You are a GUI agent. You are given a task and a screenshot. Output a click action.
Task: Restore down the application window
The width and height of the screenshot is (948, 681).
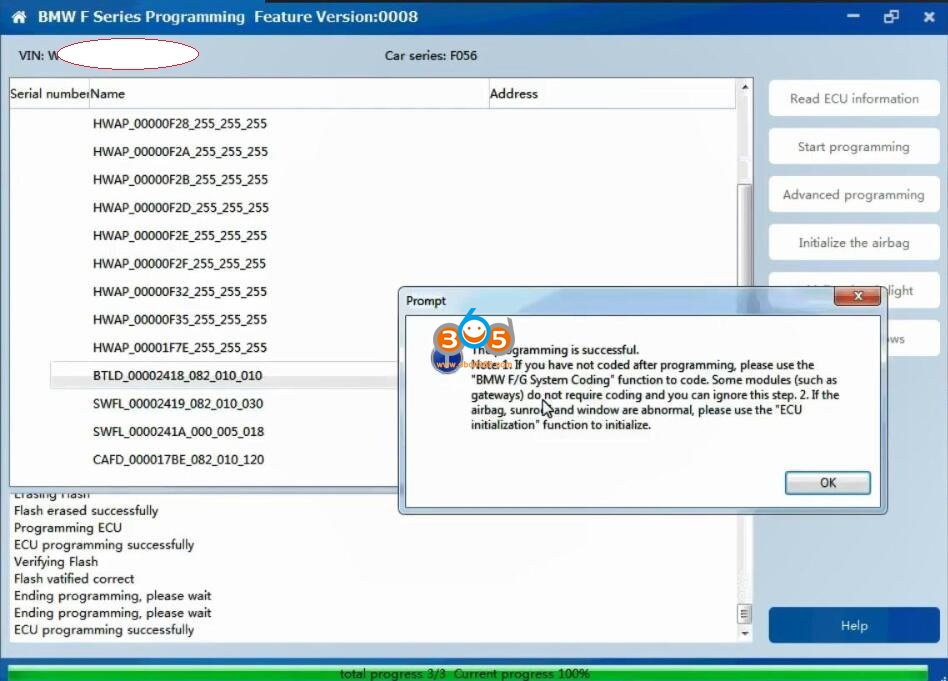click(891, 16)
